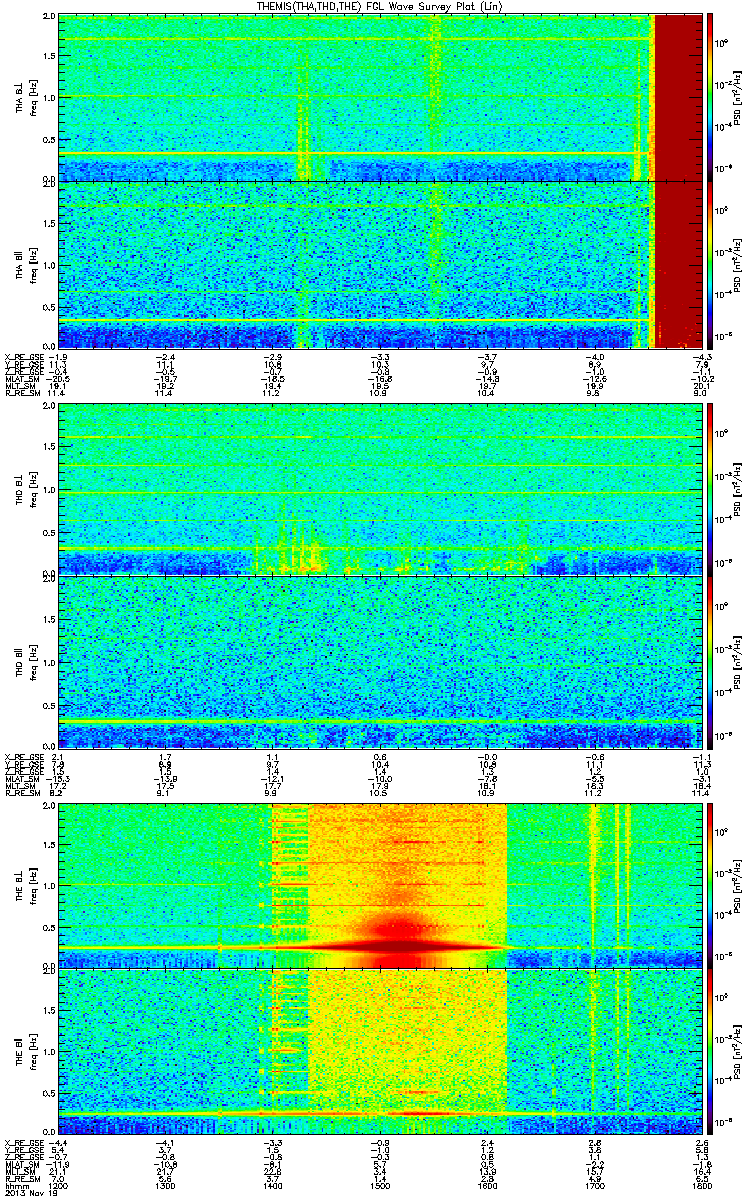
Task: Click the dark red saturated region in THA B⊥ spectrogram
Action: (679, 96)
